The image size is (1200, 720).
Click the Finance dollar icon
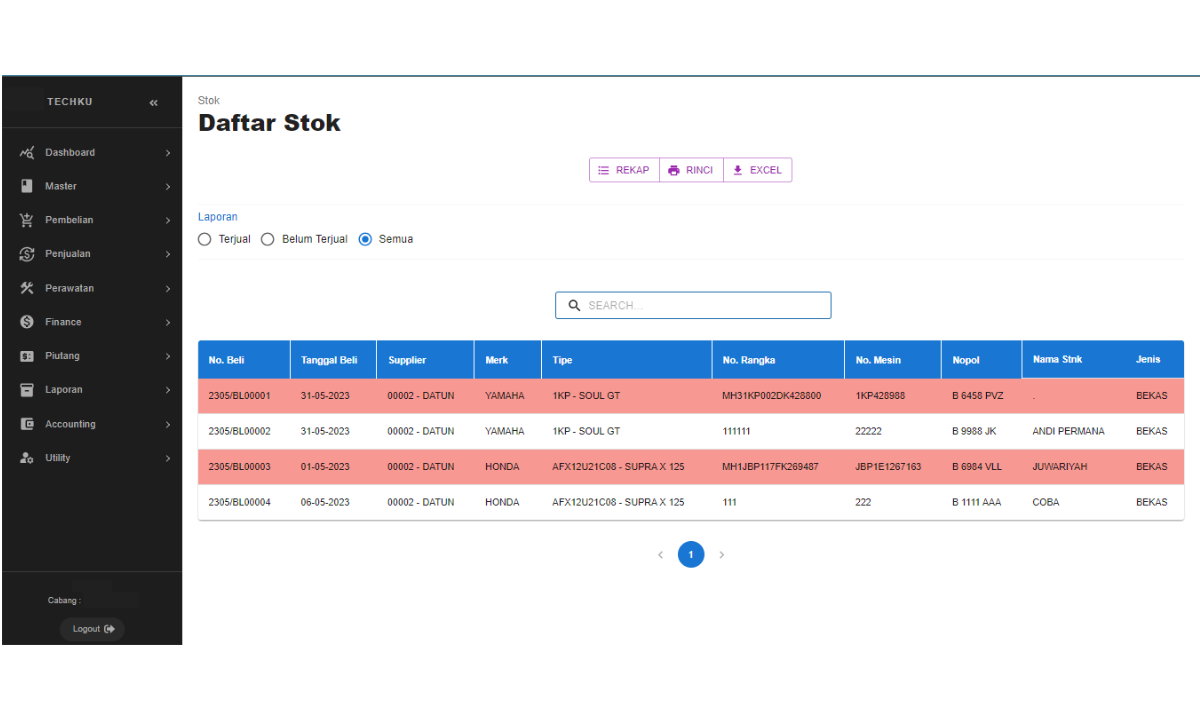click(27, 322)
